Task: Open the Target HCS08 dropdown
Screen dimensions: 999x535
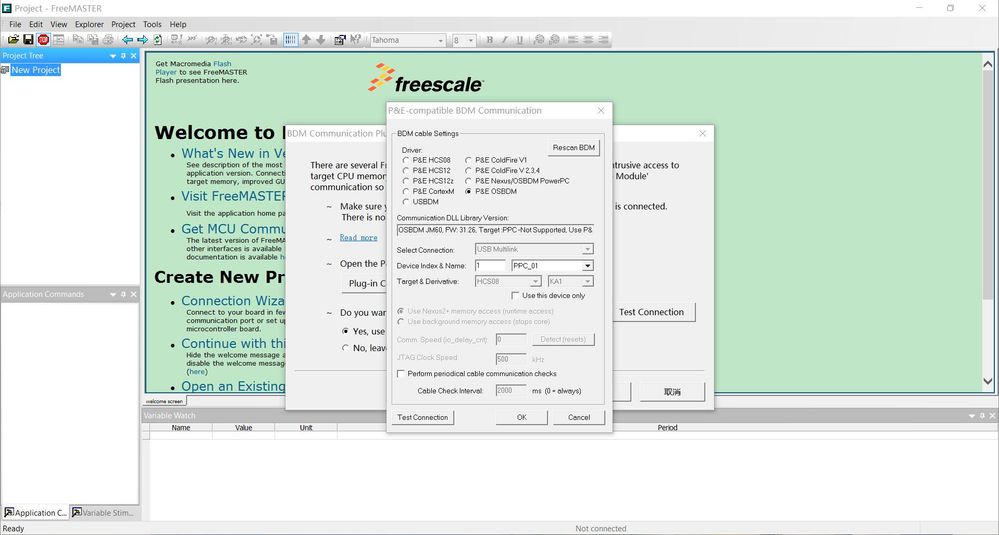Action: click(x=535, y=281)
